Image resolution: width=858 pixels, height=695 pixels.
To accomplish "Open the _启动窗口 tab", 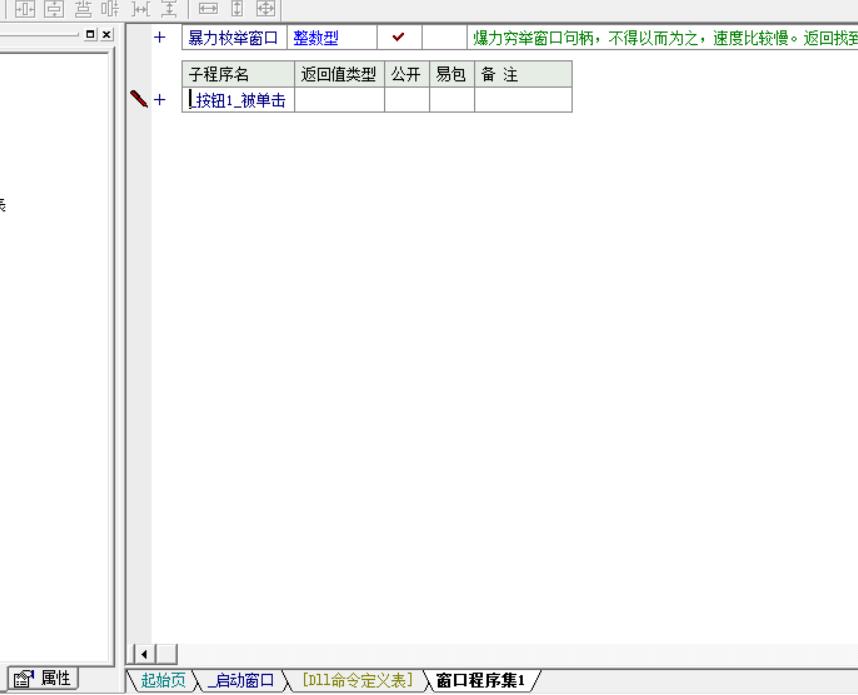I will [x=240, y=681].
